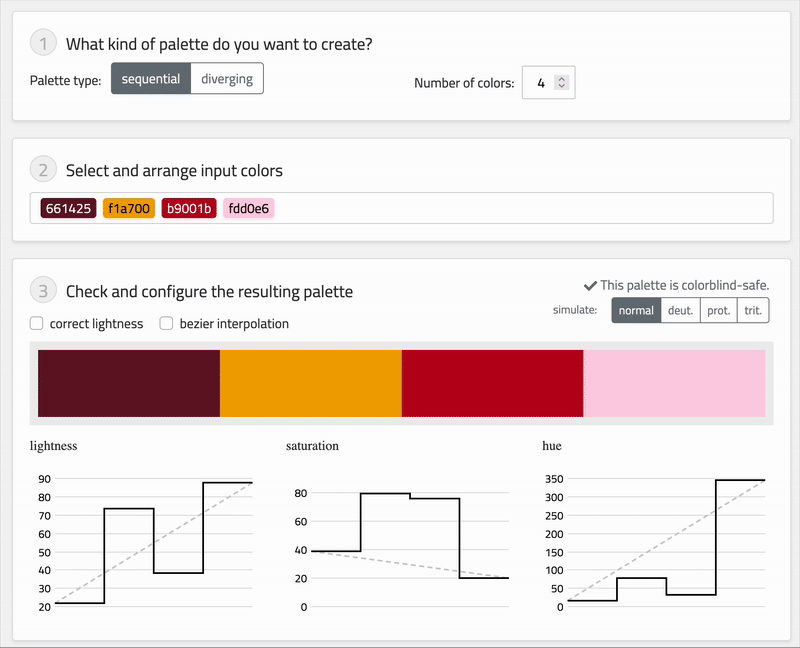This screenshot has width=800, height=648.
Task: Select normal vision simulation
Action: [x=636, y=311]
